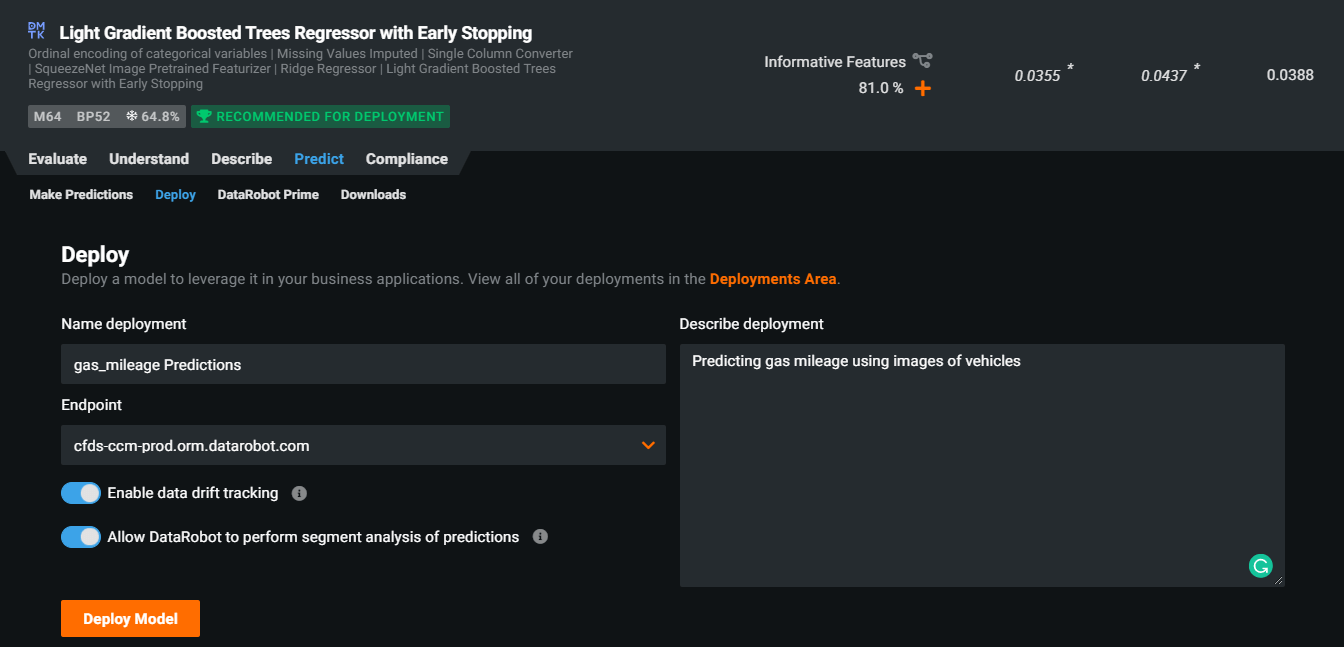Click the model blueprint description text

300,69
